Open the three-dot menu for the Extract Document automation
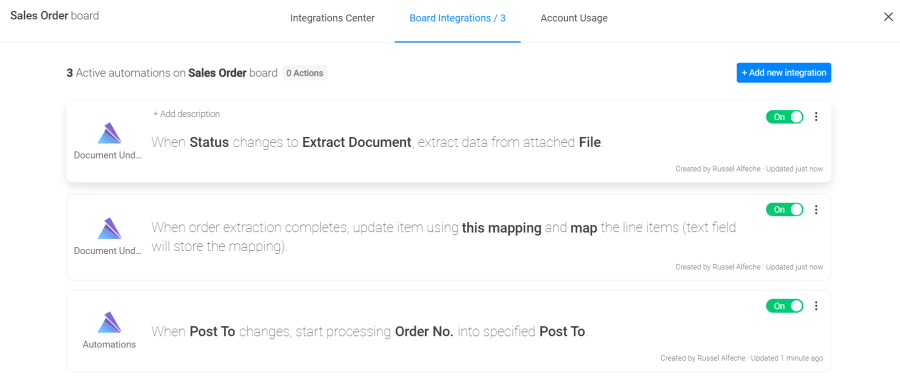The height and width of the screenshot is (381, 900). coord(816,117)
